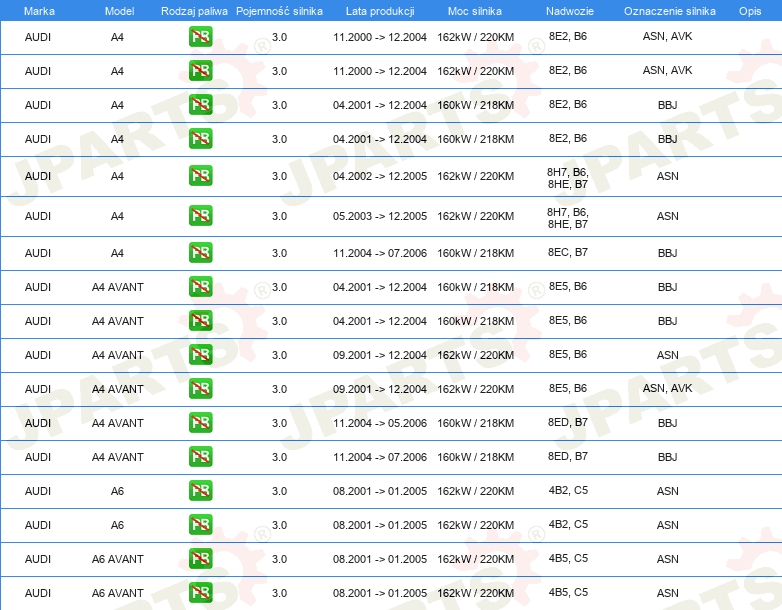This screenshot has height=610, width=782.
Task: Click the Marka column header
Action: click(39, 11)
